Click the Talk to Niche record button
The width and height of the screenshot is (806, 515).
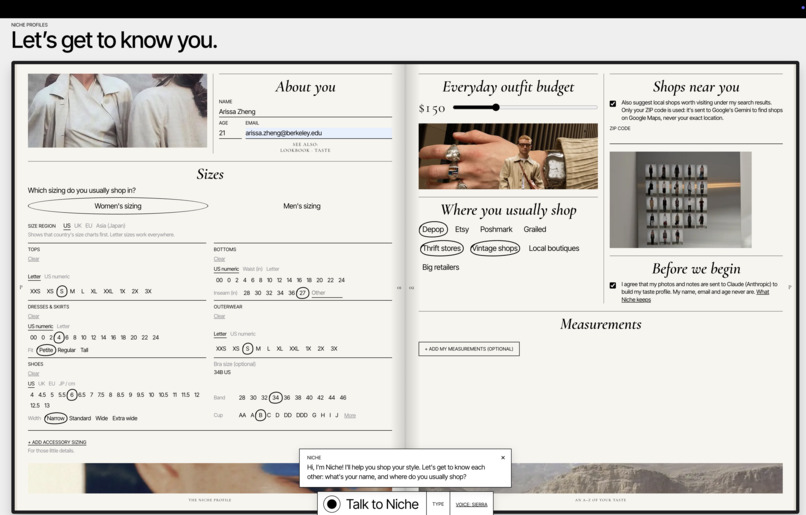point(332,504)
